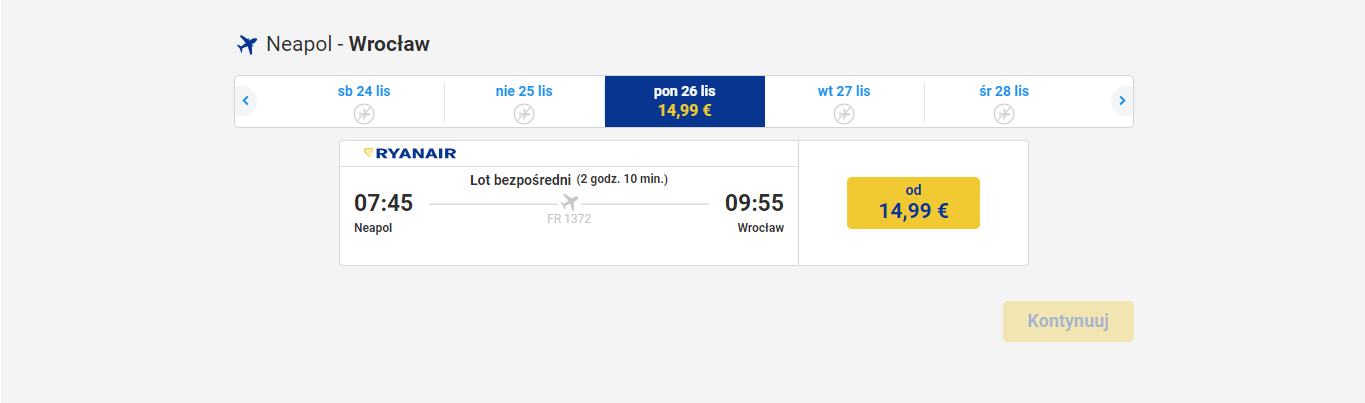
Task: Show later dates with right chevron
Action: (x=1122, y=101)
